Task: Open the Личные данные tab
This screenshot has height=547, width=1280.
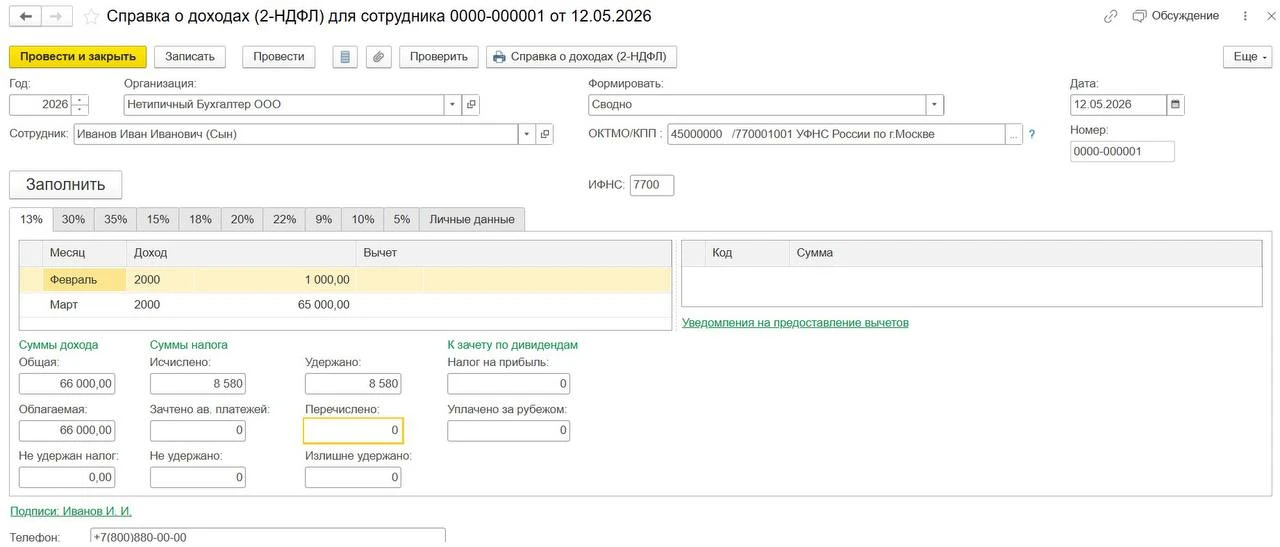Action: 472,219
